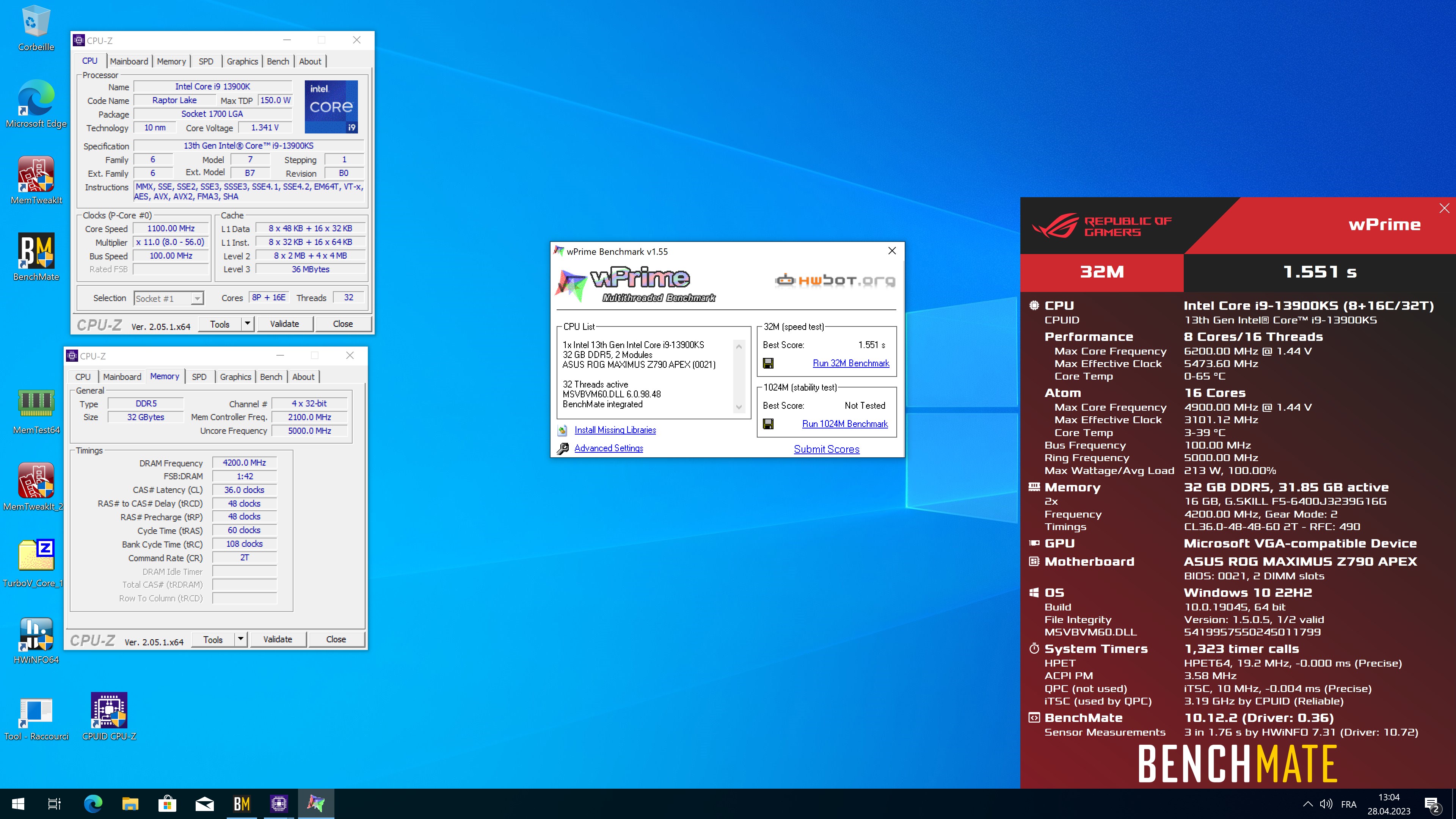
Task: Switch to Mainboard tab in top CPU-Z
Action: click(x=129, y=61)
